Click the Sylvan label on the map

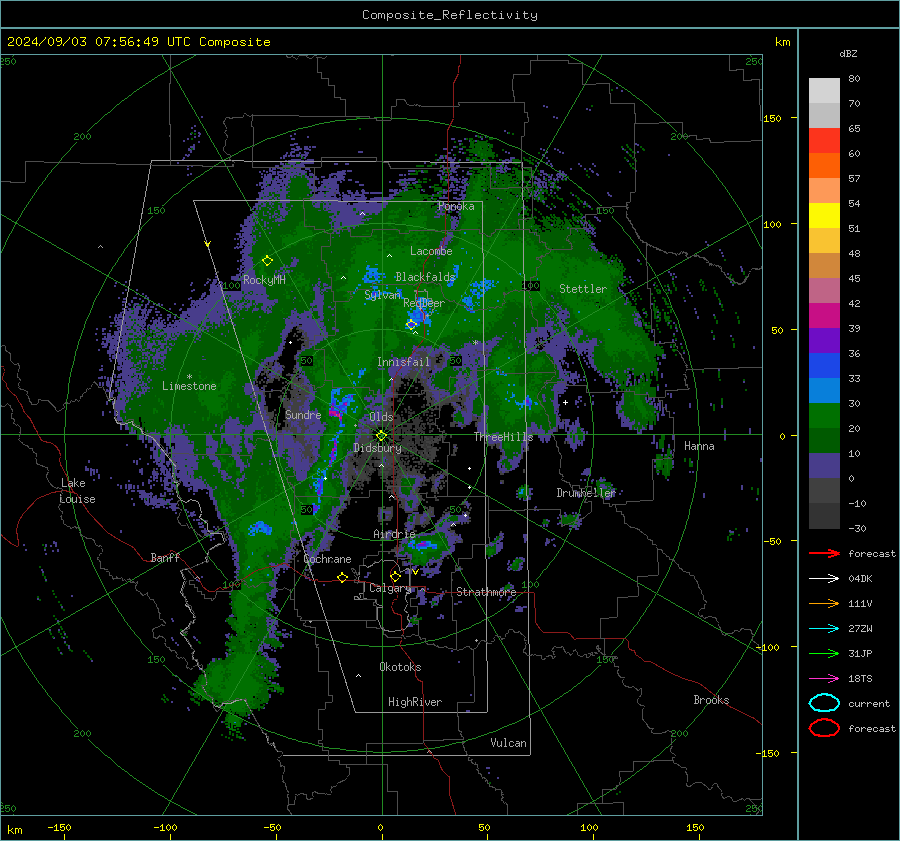(x=382, y=295)
